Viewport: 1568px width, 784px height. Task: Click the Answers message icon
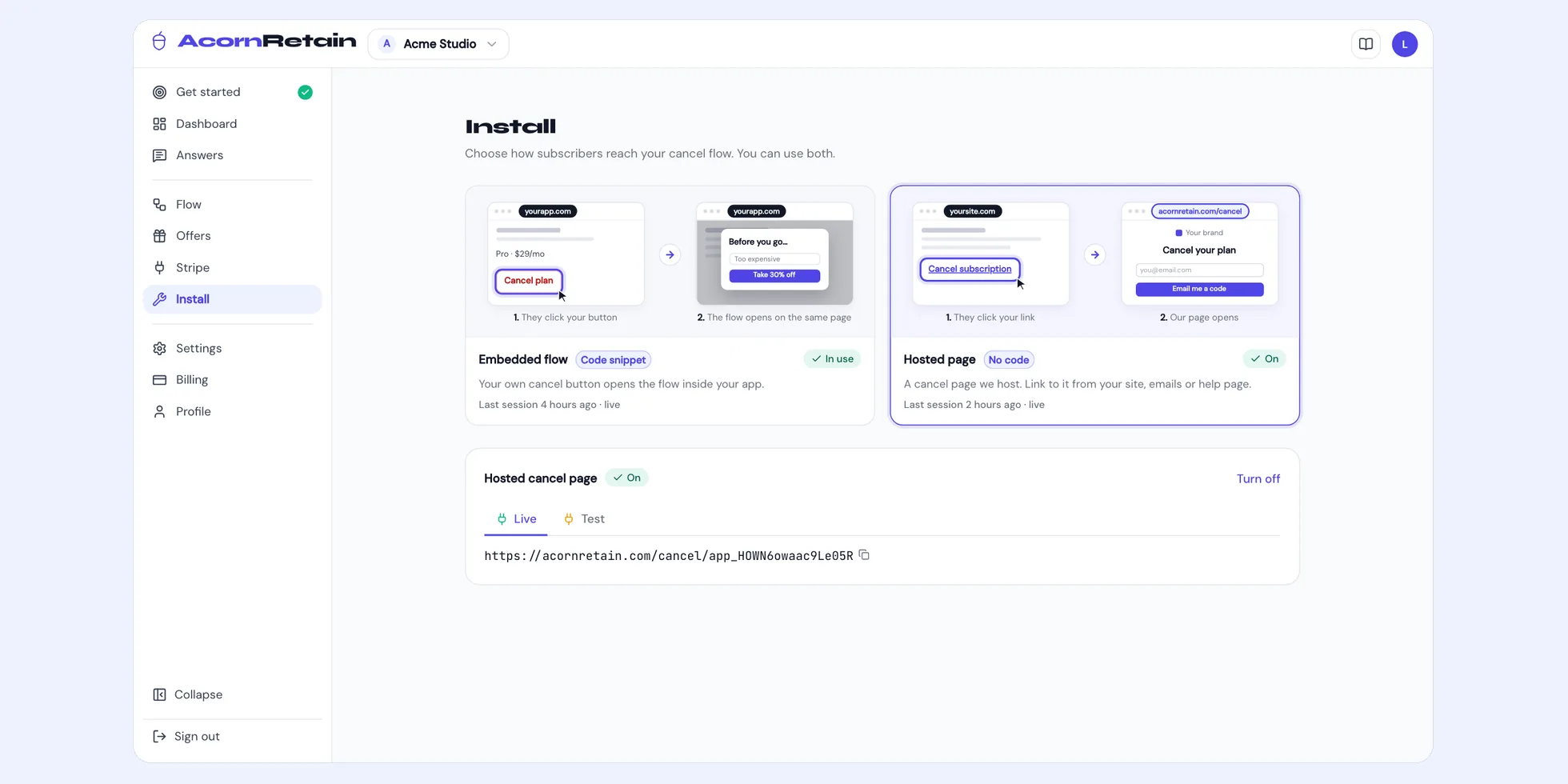pyautogui.click(x=159, y=155)
